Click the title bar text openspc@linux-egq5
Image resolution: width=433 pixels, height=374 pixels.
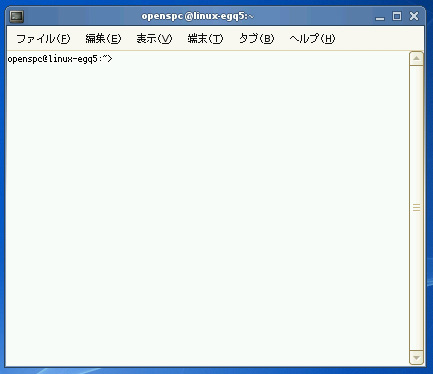(197, 16)
